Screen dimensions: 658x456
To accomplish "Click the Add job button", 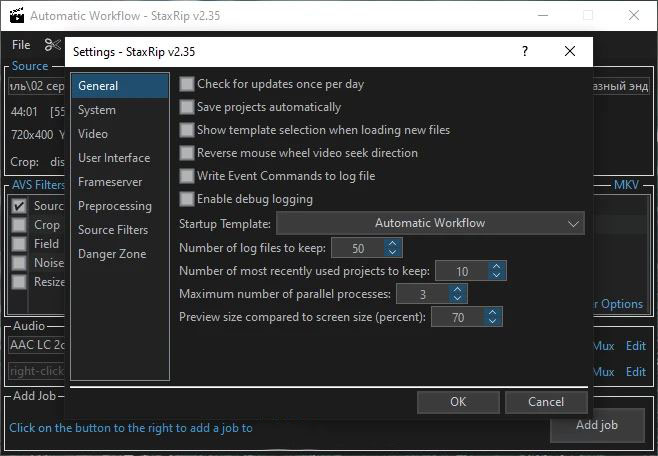I will (x=597, y=425).
